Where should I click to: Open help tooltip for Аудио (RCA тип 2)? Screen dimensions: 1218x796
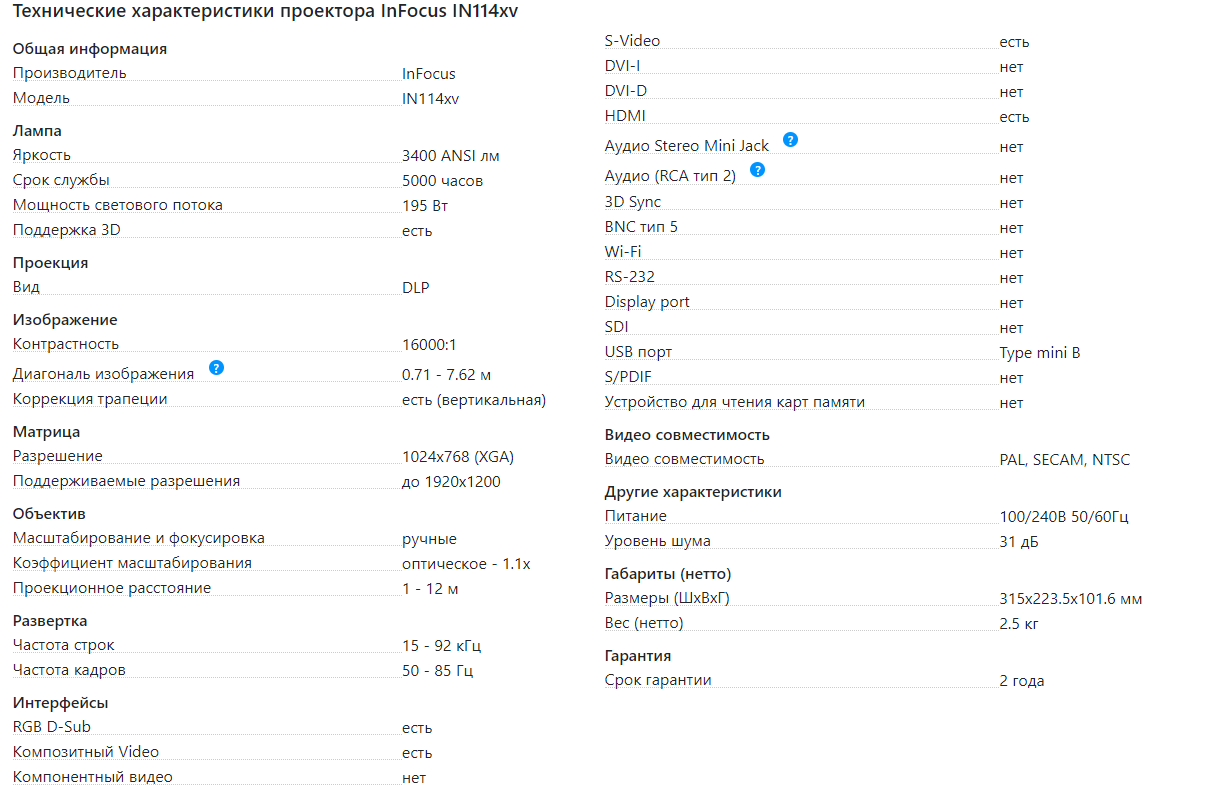[757, 170]
